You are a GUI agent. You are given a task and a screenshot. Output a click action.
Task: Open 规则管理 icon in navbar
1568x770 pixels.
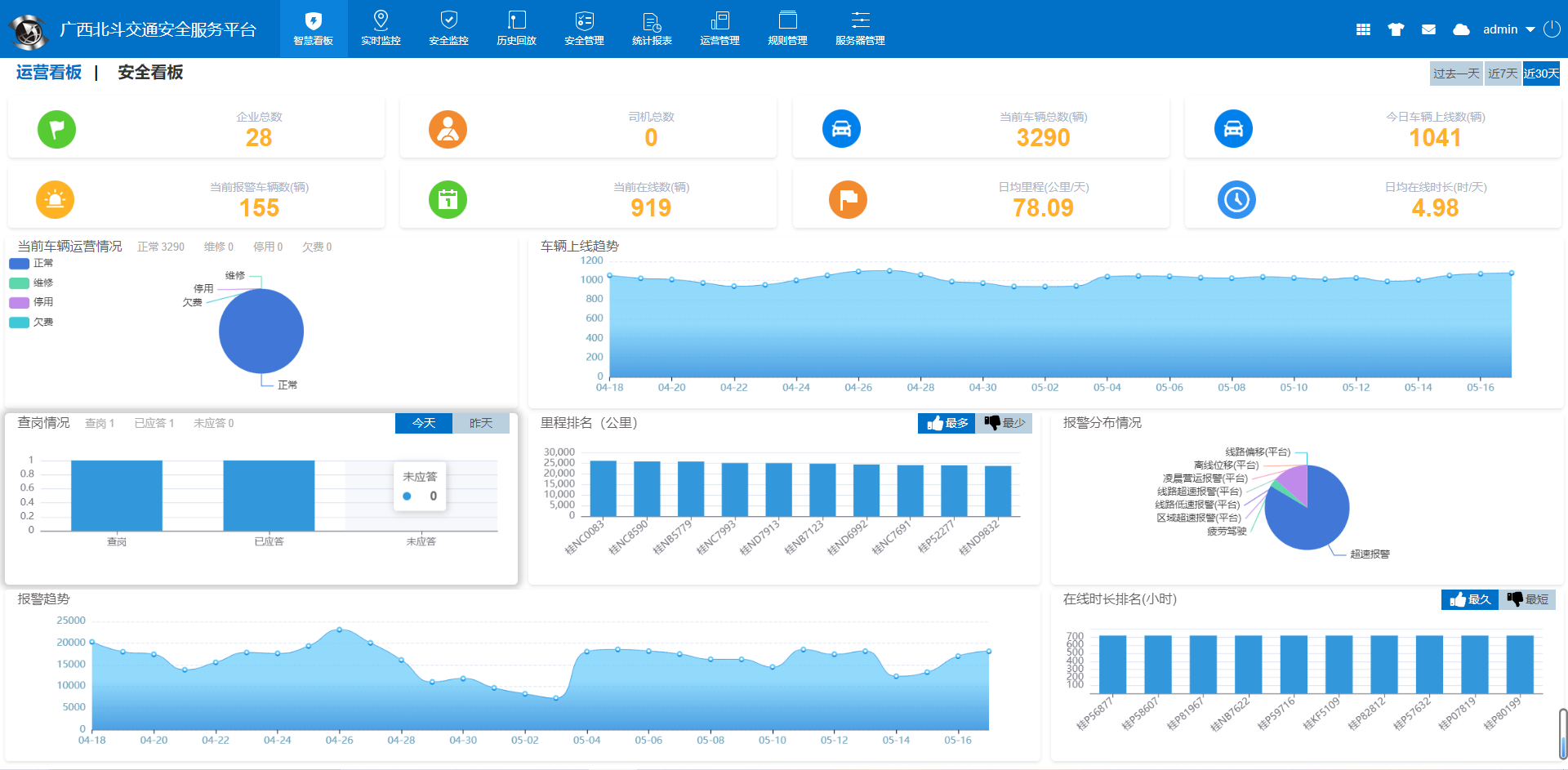click(787, 20)
